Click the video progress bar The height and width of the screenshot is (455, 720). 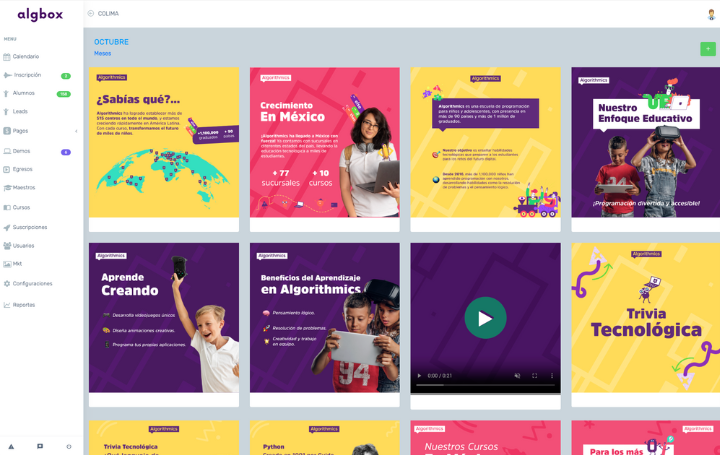(x=485, y=385)
